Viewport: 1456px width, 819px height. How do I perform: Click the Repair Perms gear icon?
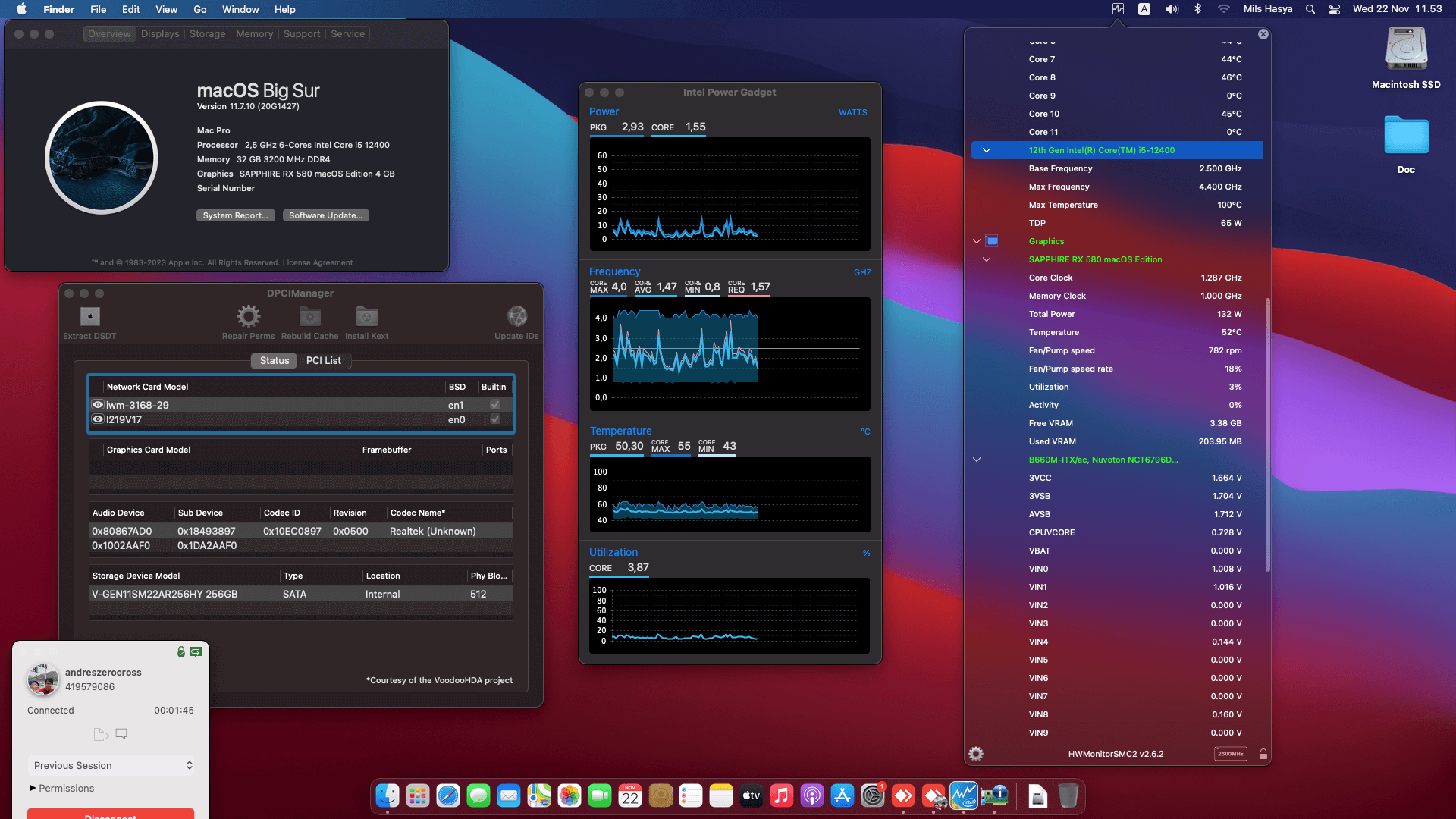coord(248,316)
